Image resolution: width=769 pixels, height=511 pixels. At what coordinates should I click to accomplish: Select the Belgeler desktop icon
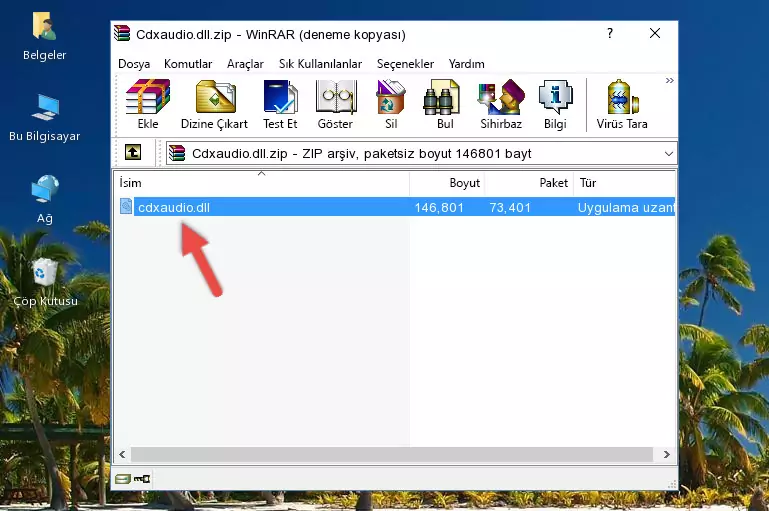pyautogui.click(x=45, y=37)
